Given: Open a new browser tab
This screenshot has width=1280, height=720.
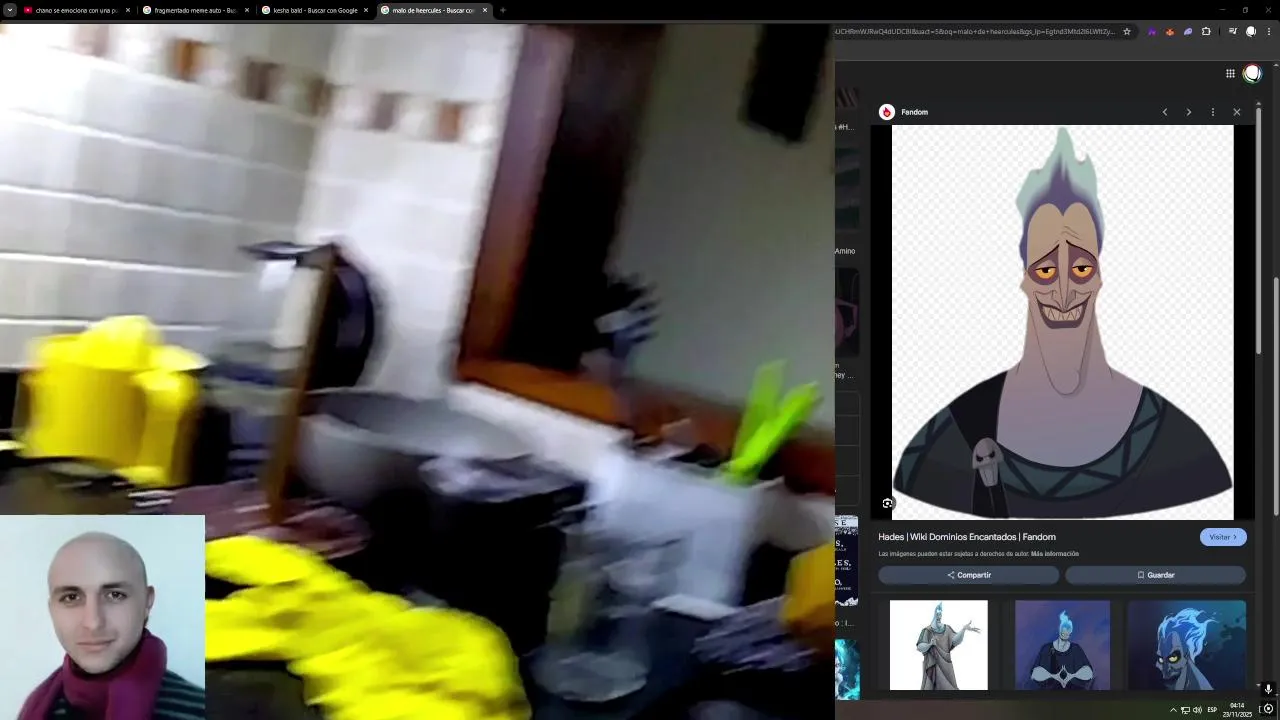Looking at the screenshot, I should tap(502, 10).
